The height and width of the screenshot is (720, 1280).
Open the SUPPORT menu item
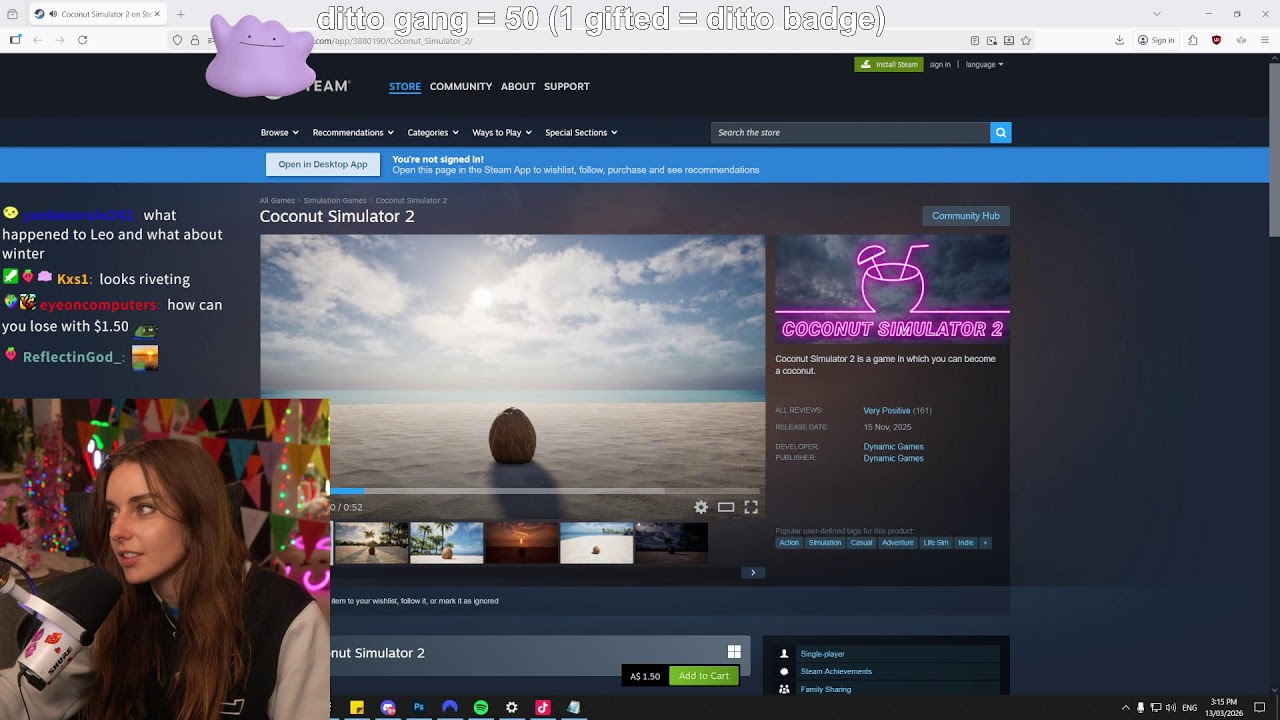click(x=567, y=86)
